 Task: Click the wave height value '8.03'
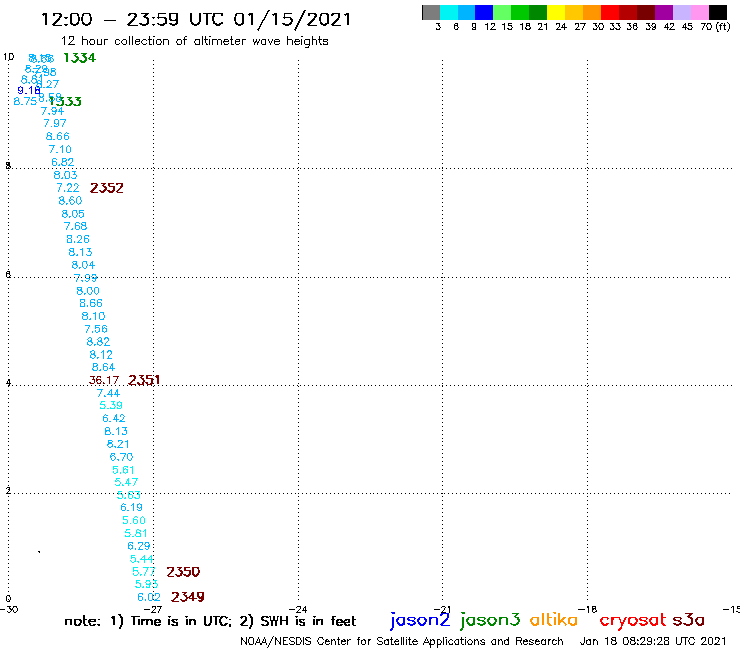pyautogui.click(x=65, y=175)
